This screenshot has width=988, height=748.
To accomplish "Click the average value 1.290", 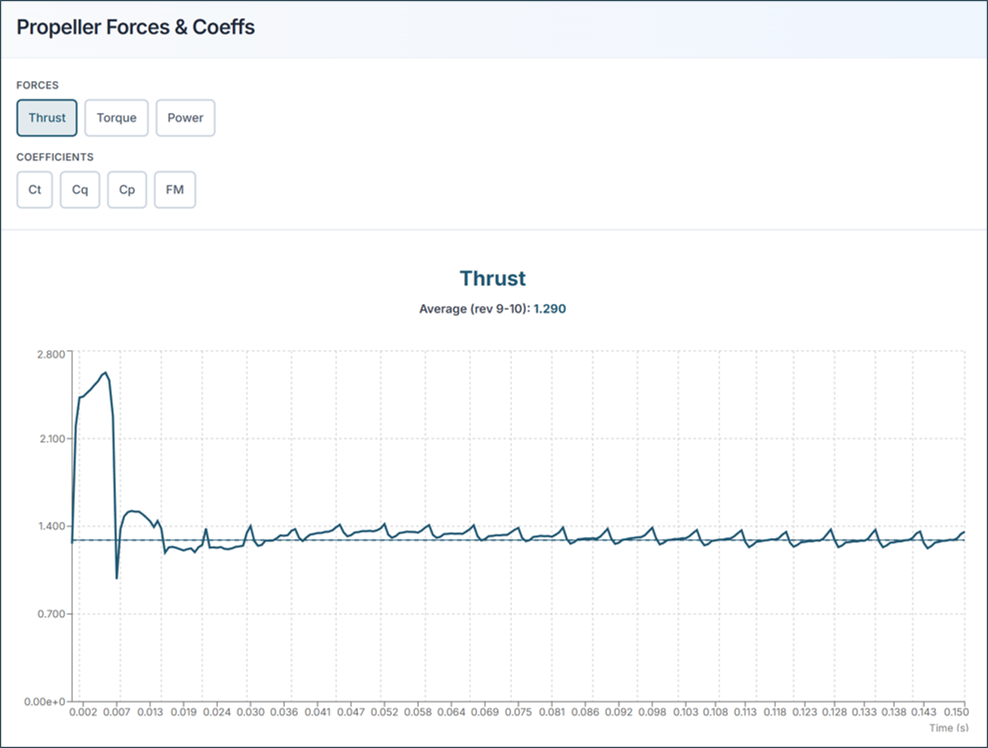I will [x=549, y=309].
